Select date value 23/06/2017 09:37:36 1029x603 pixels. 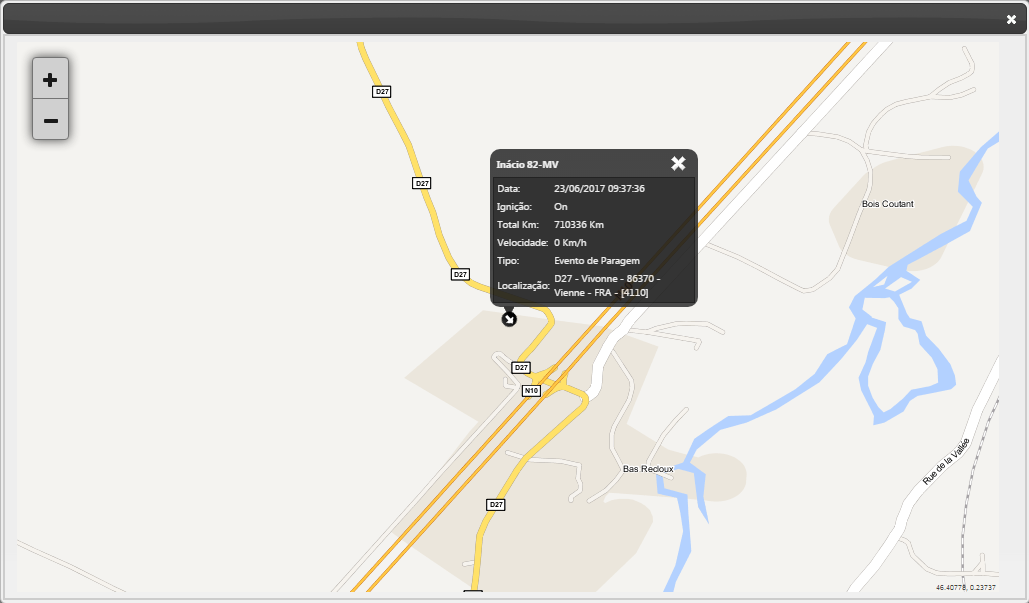pos(599,188)
